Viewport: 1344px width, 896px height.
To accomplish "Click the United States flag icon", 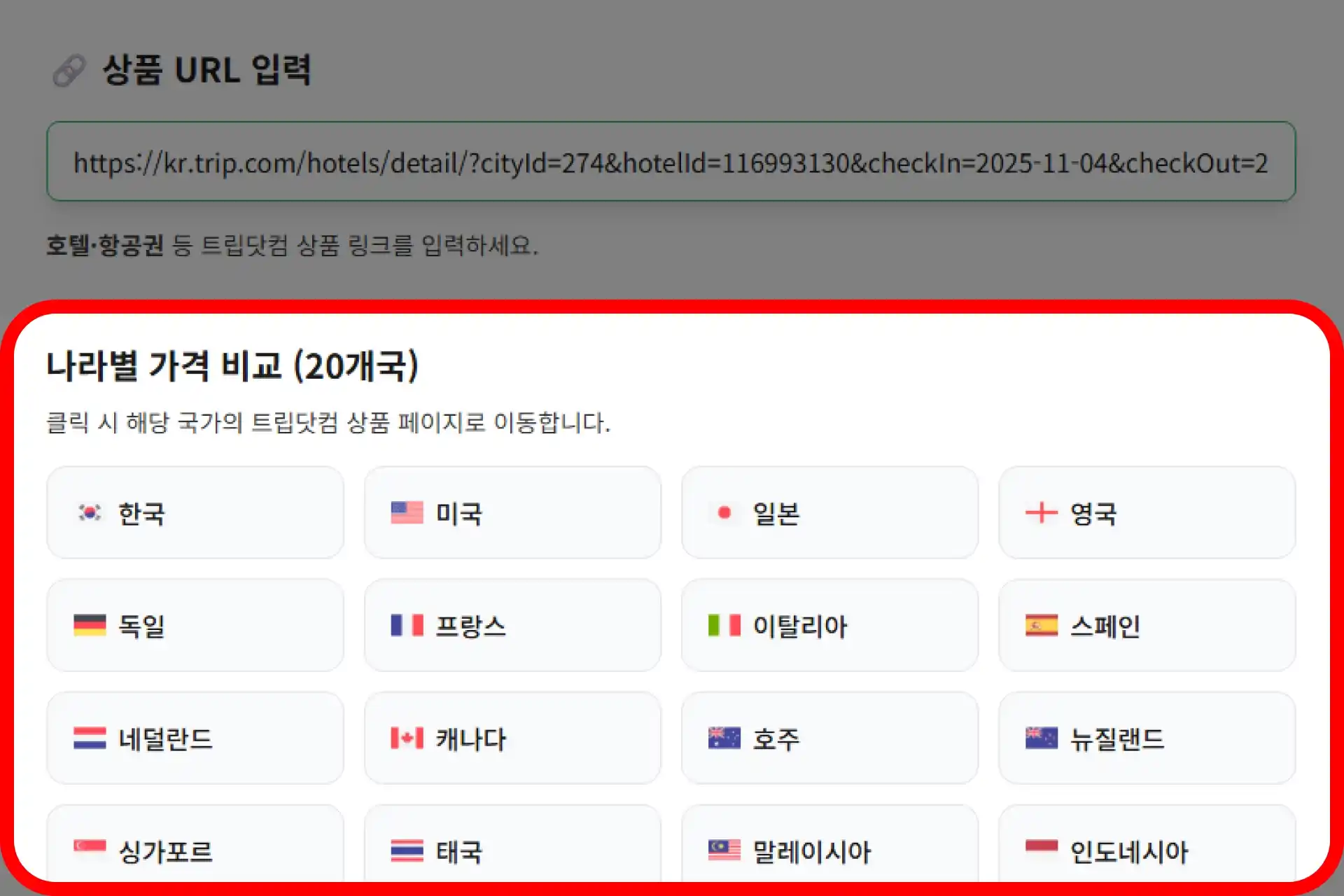I will click(x=407, y=513).
